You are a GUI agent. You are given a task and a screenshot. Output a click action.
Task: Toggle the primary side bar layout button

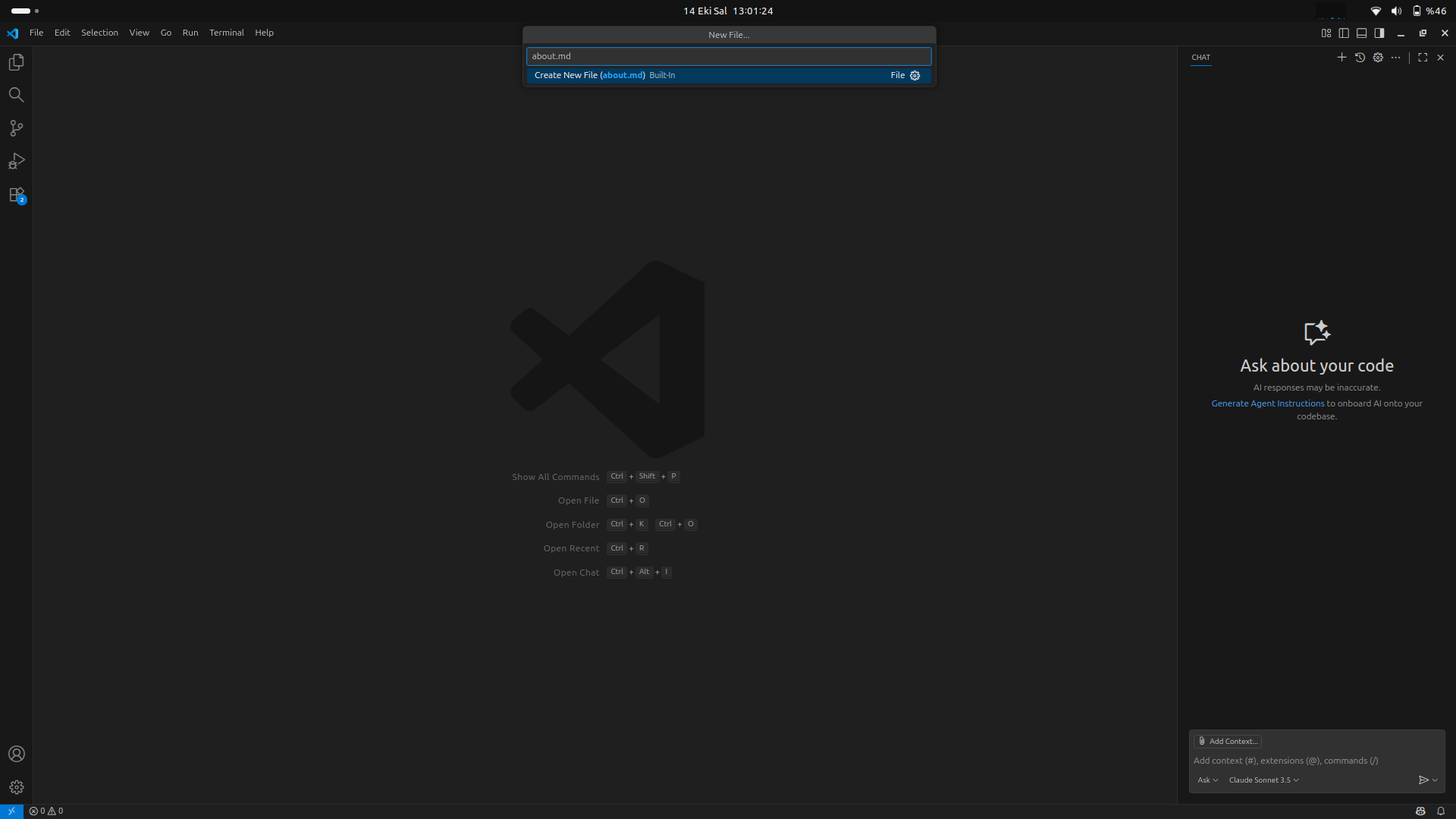pyautogui.click(x=1344, y=33)
